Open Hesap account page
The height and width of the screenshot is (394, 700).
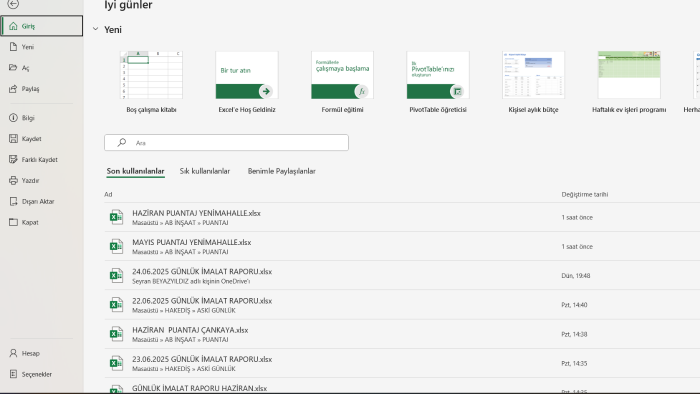tap(42, 353)
